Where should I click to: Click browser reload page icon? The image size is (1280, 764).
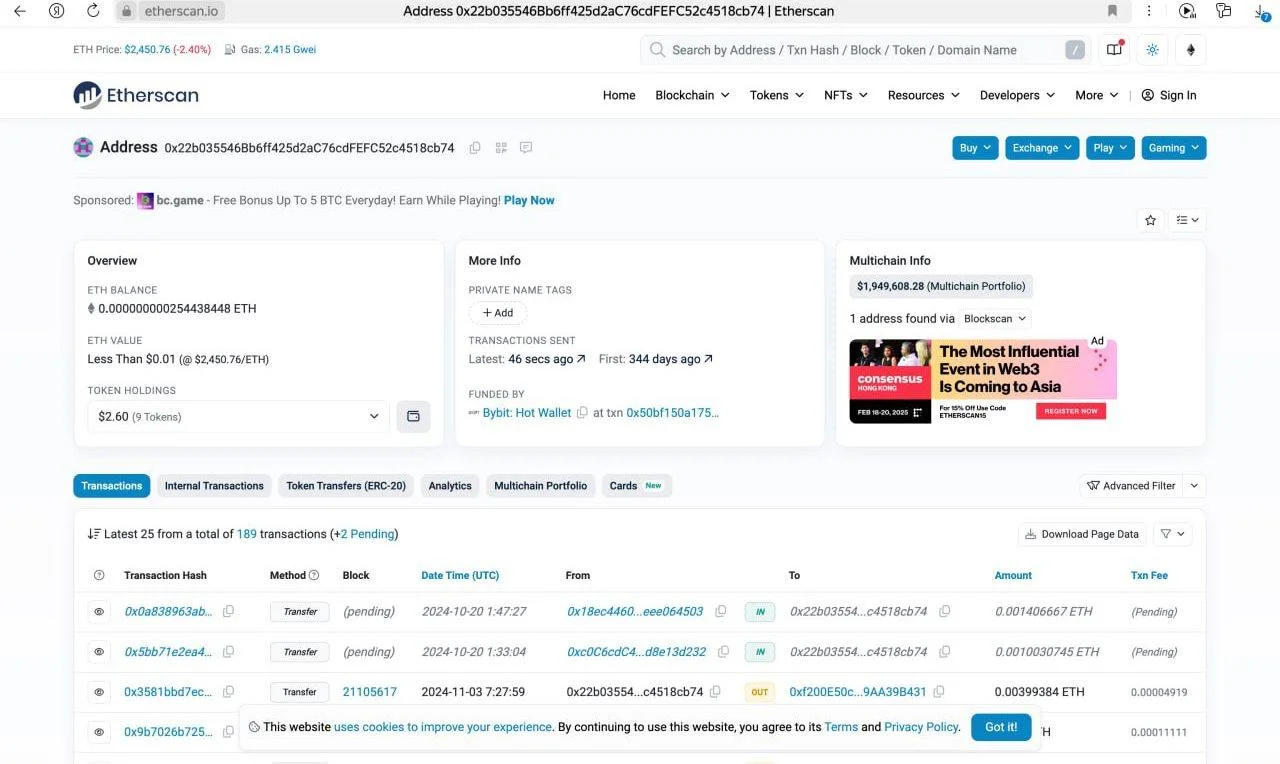pyautogui.click(x=93, y=11)
